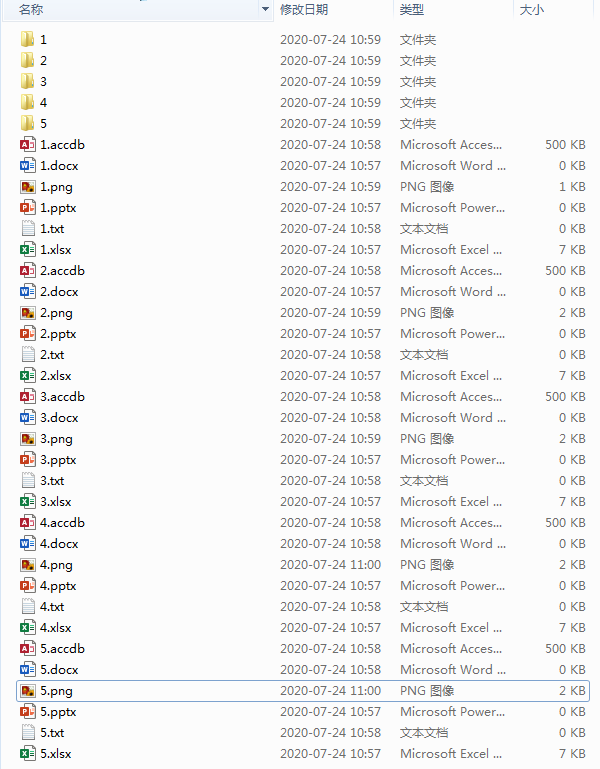Click the Access icon of 3.accdb
Viewport: 600px width, 769px height.
point(28,396)
